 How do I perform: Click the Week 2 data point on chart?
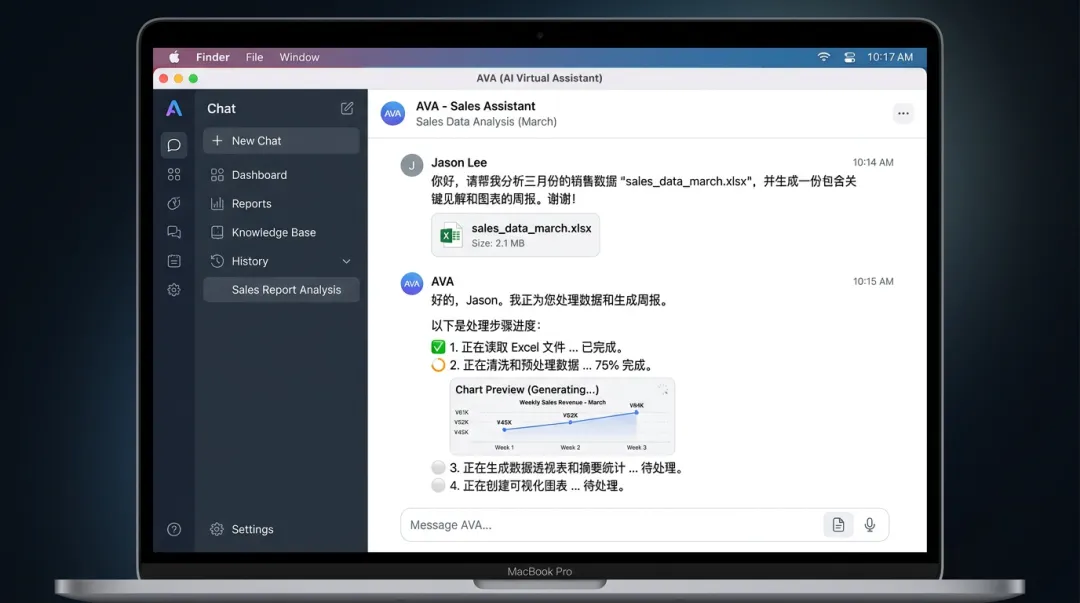coord(570,422)
